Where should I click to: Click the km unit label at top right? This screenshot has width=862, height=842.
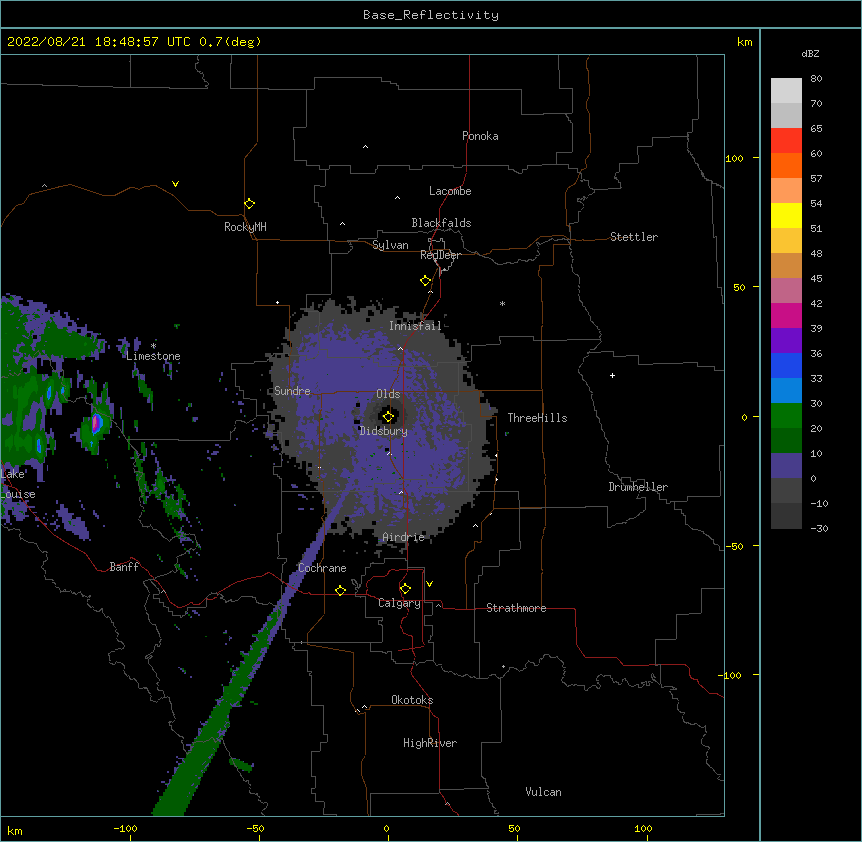pos(745,42)
